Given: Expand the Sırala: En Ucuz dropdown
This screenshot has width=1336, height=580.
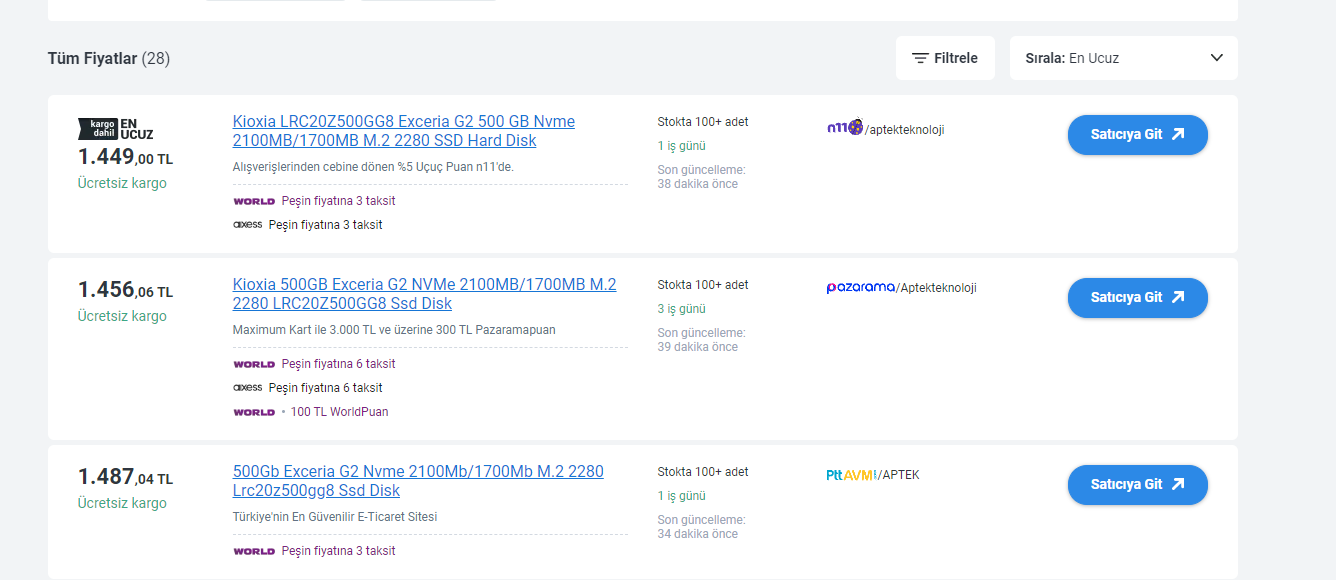Looking at the screenshot, I should click(x=1124, y=58).
